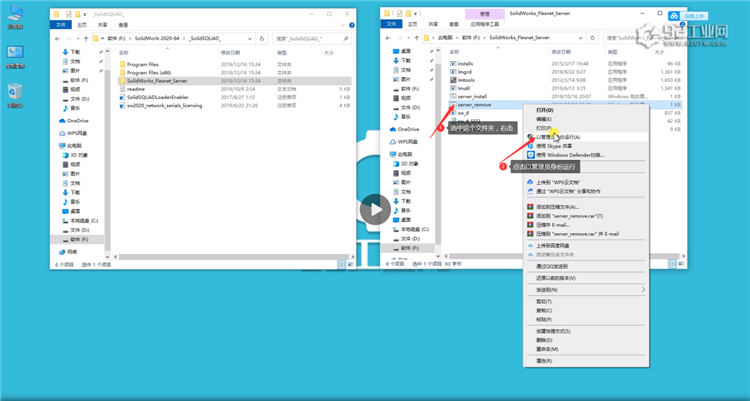The image size is (750, 401).
Task: Click the WinRAR icon beside 添加到压缩文件(A)
Action: 530,207
